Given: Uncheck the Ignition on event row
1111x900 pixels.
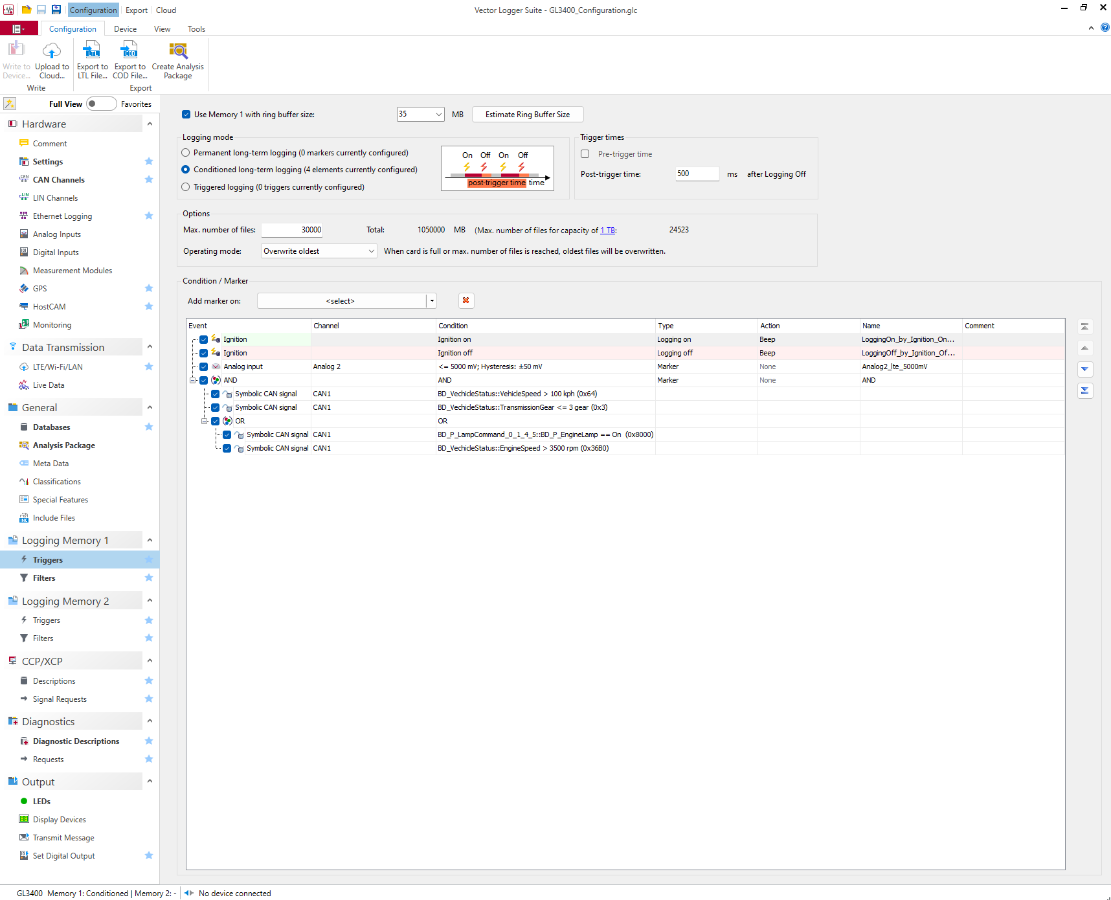Looking at the screenshot, I should [204, 339].
